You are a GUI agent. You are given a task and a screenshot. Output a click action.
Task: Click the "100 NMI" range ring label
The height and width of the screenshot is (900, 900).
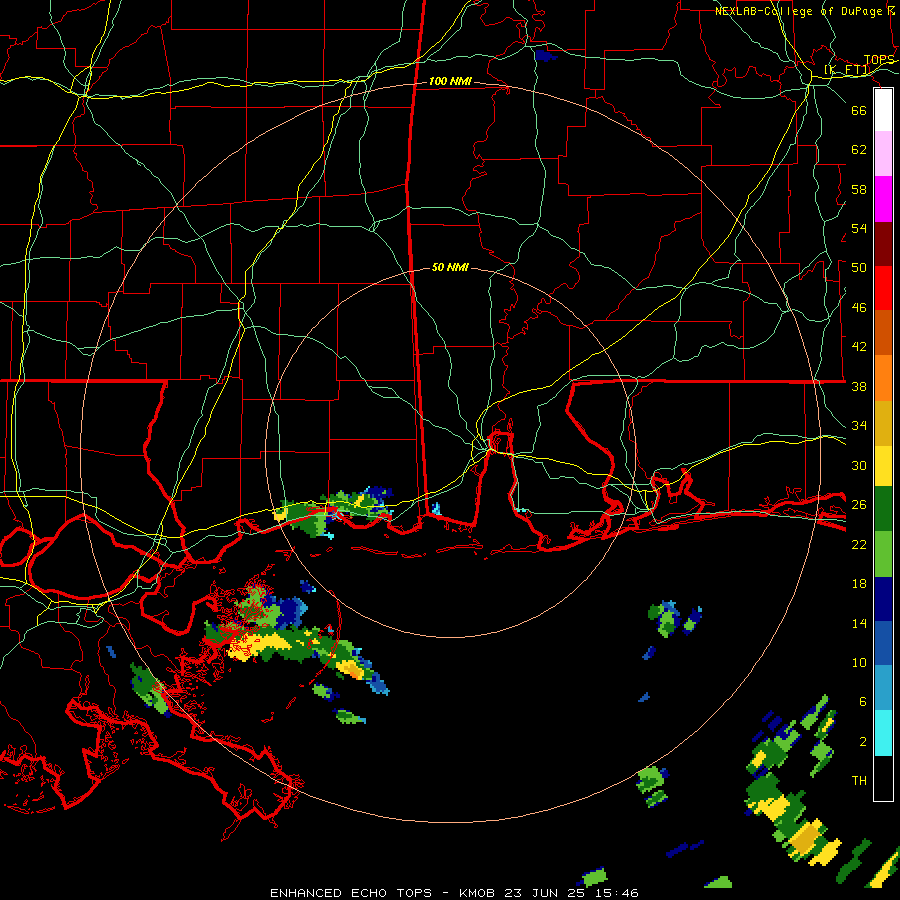point(450,82)
